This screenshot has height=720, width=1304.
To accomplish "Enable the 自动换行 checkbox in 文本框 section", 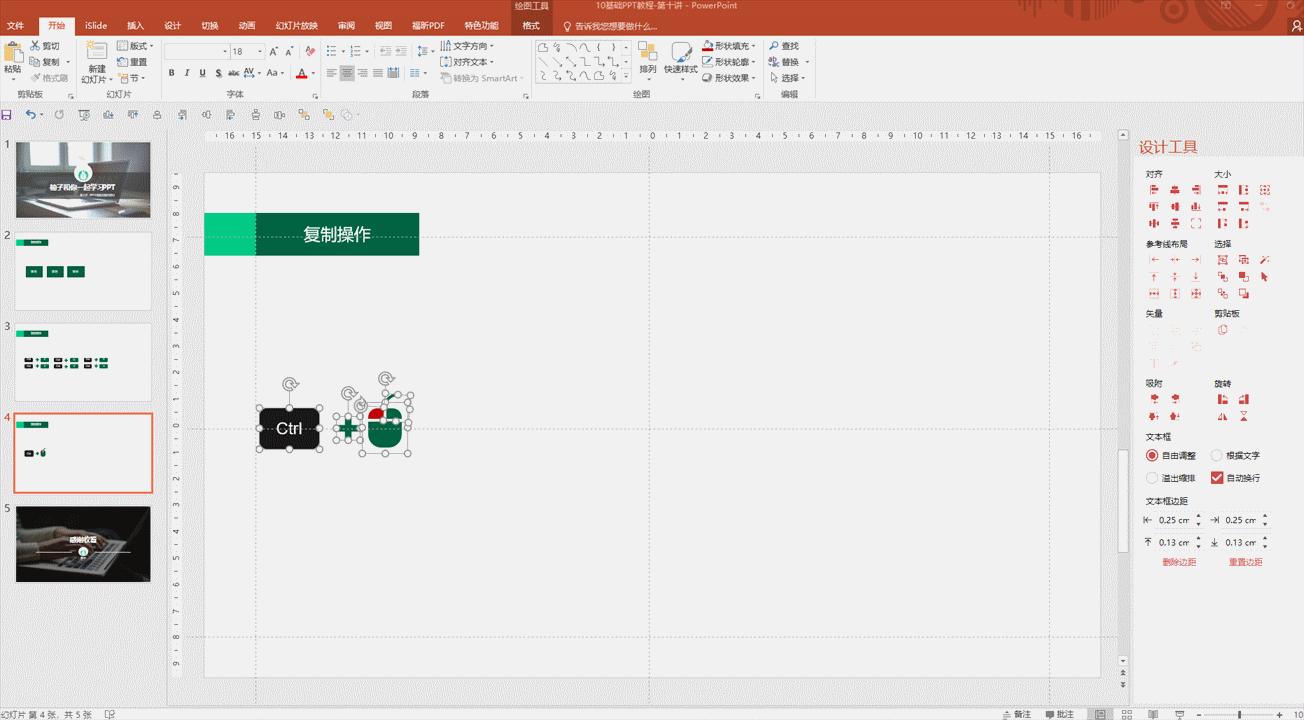I will [1217, 477].
